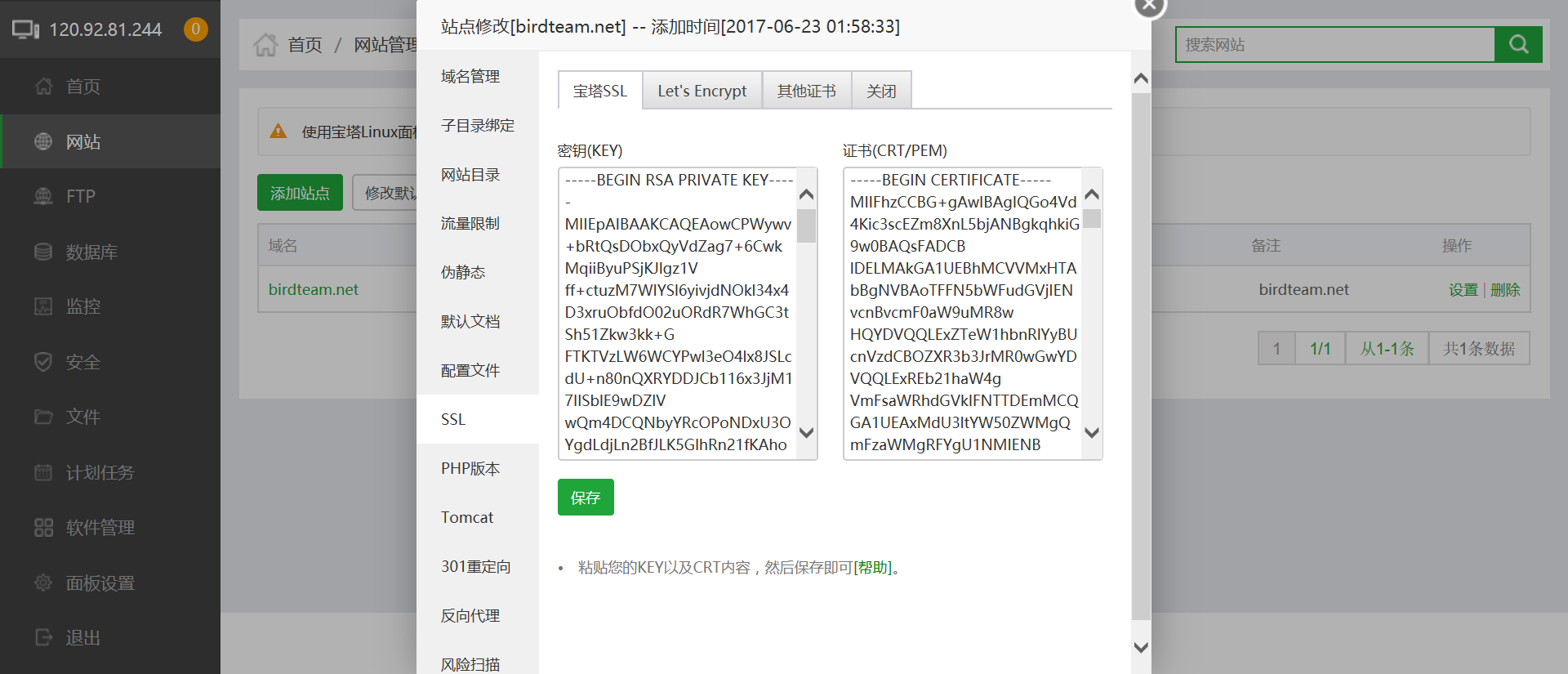Click page number 1 in pagination
Image resolution: width=1568 pixels, height=674 pixels.
pyautogui.click(x=1276, y=349)
